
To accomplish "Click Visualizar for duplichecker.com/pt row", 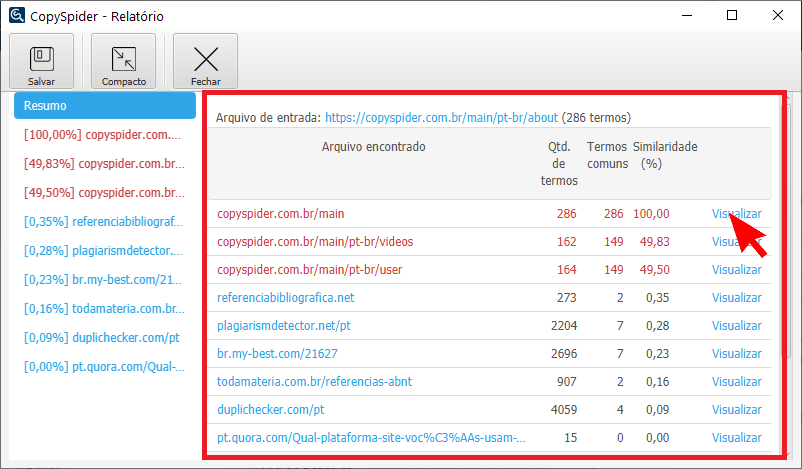I will (737, 410).
